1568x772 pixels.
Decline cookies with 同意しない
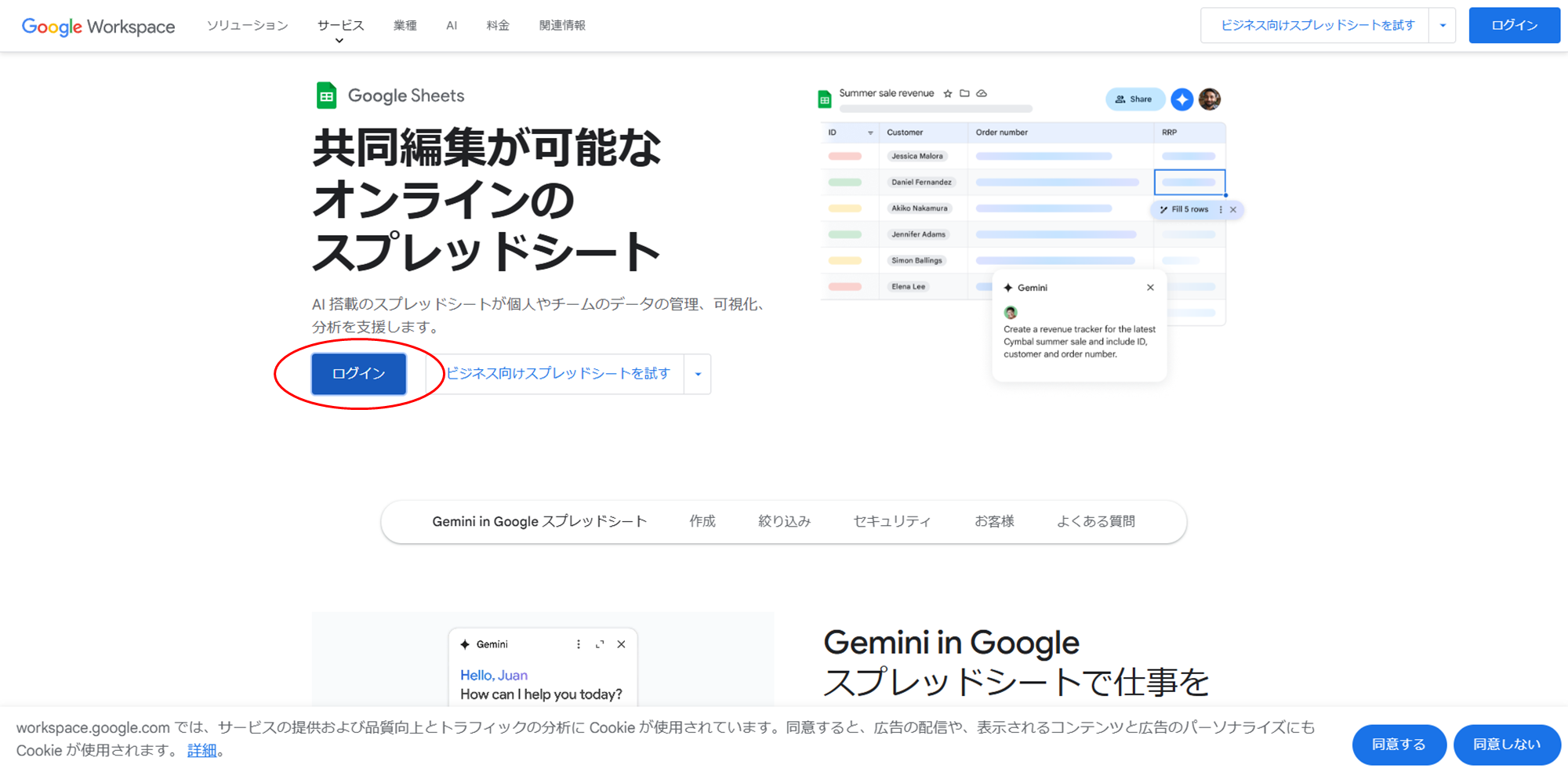1507,745
